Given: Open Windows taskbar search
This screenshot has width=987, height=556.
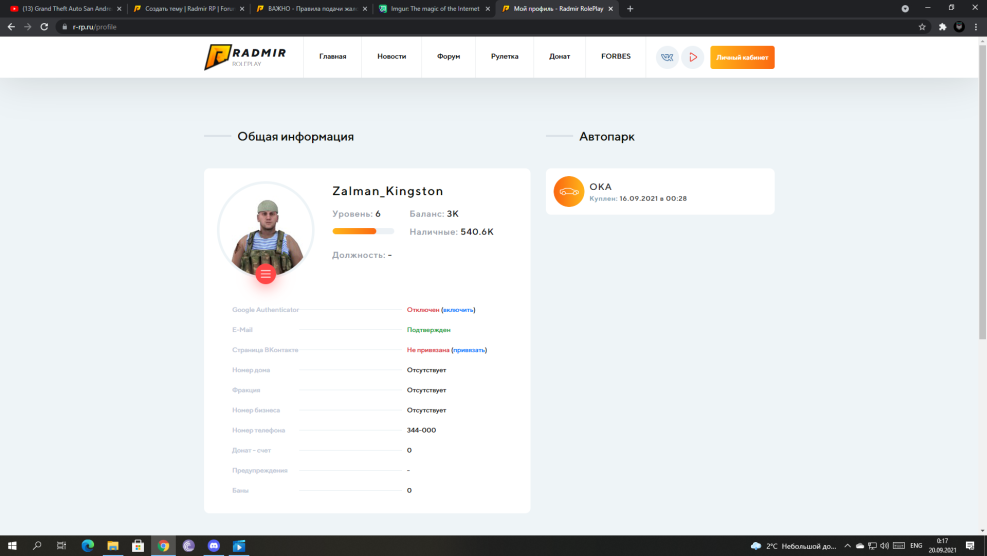Looking at the screenshot, I should click(x=37, y=546).
